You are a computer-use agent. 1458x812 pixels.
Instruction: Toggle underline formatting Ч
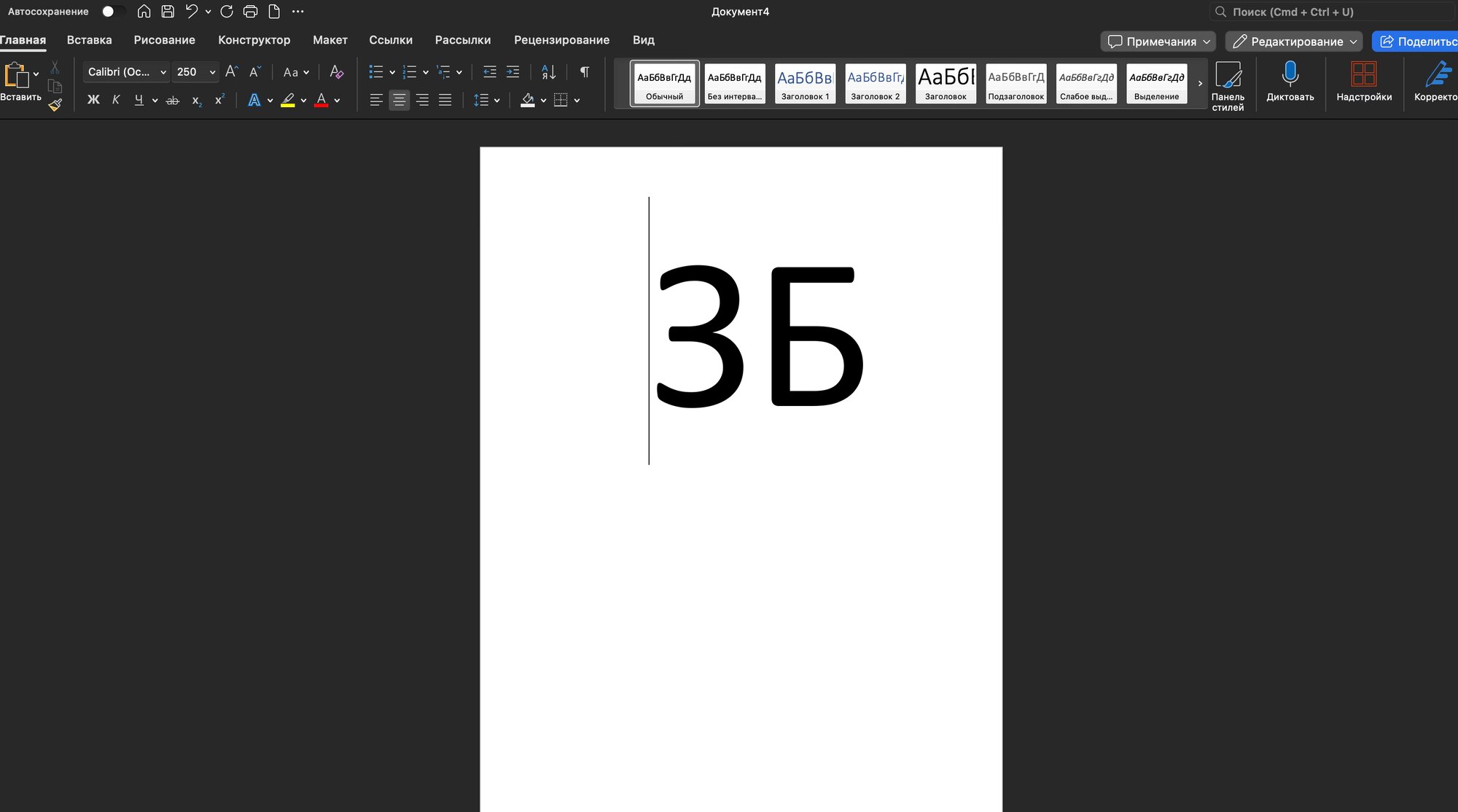tap(139, 100)
